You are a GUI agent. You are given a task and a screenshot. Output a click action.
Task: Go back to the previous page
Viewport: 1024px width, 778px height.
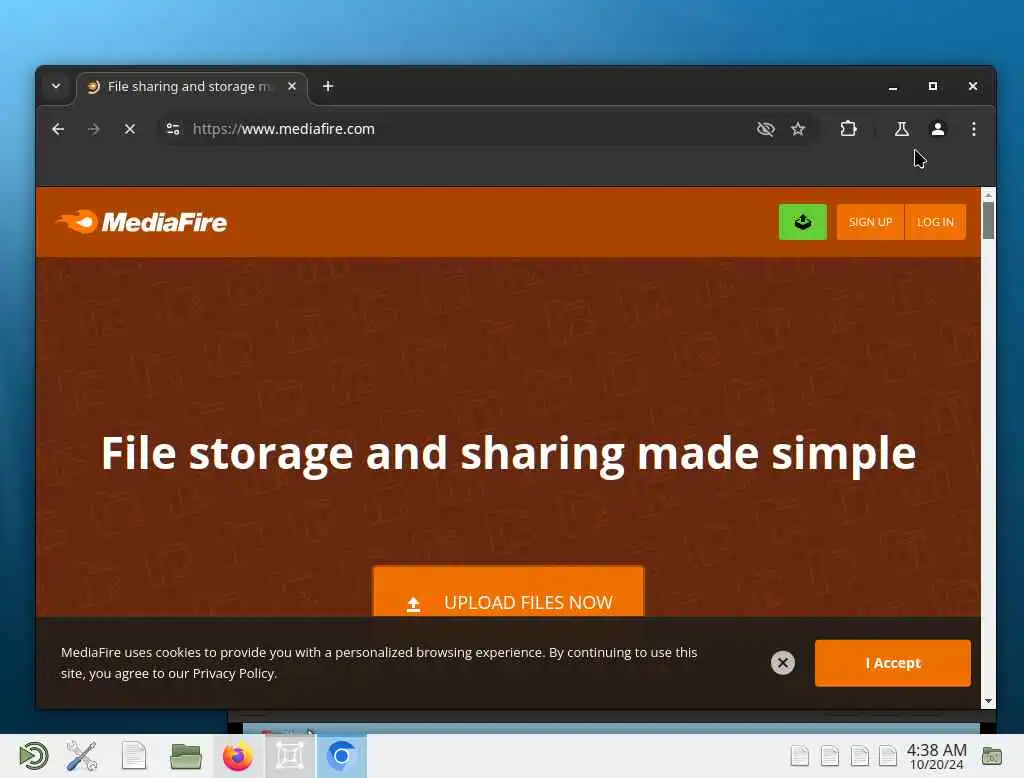58,129
